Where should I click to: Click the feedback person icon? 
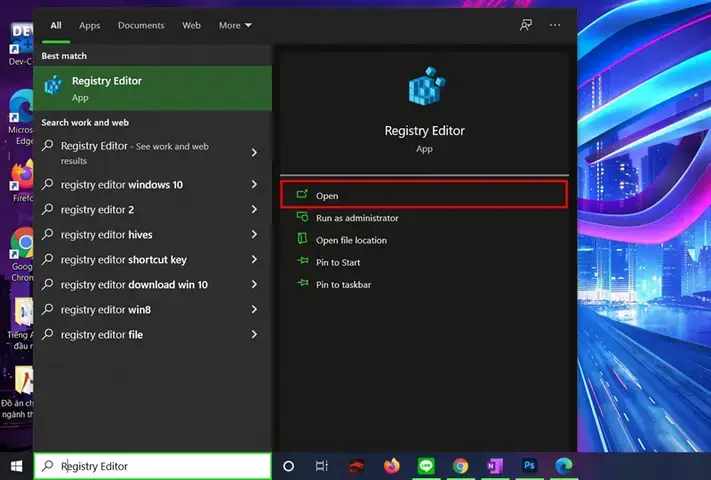point(526,25)
